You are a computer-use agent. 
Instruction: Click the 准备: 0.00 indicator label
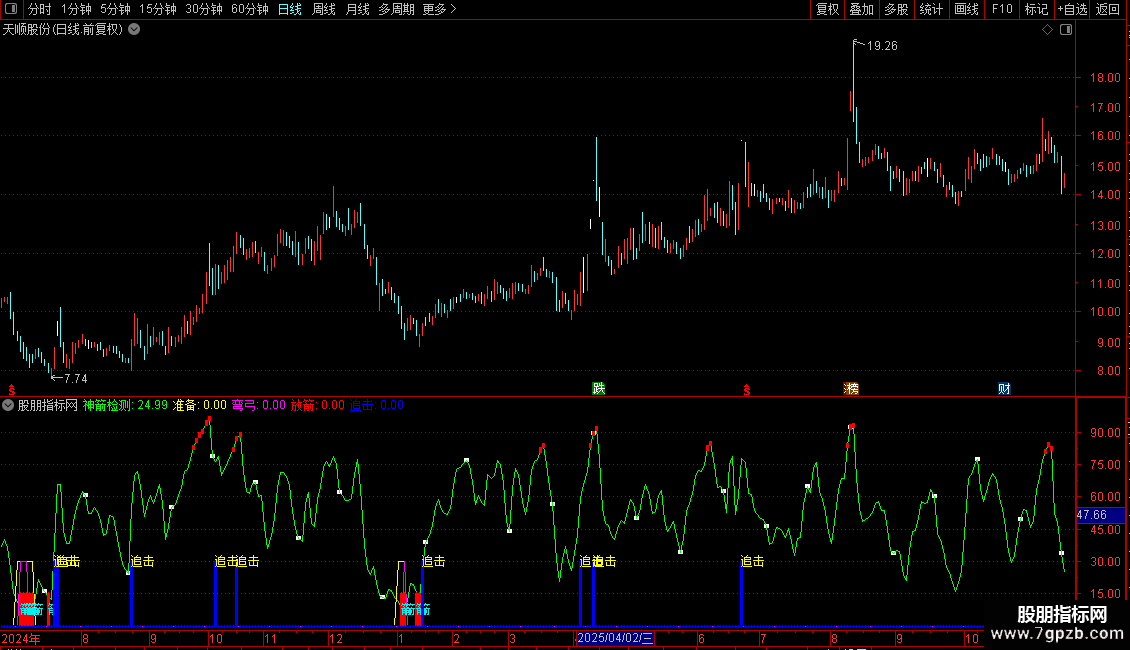pyautogui.click(x=200, y=406)
